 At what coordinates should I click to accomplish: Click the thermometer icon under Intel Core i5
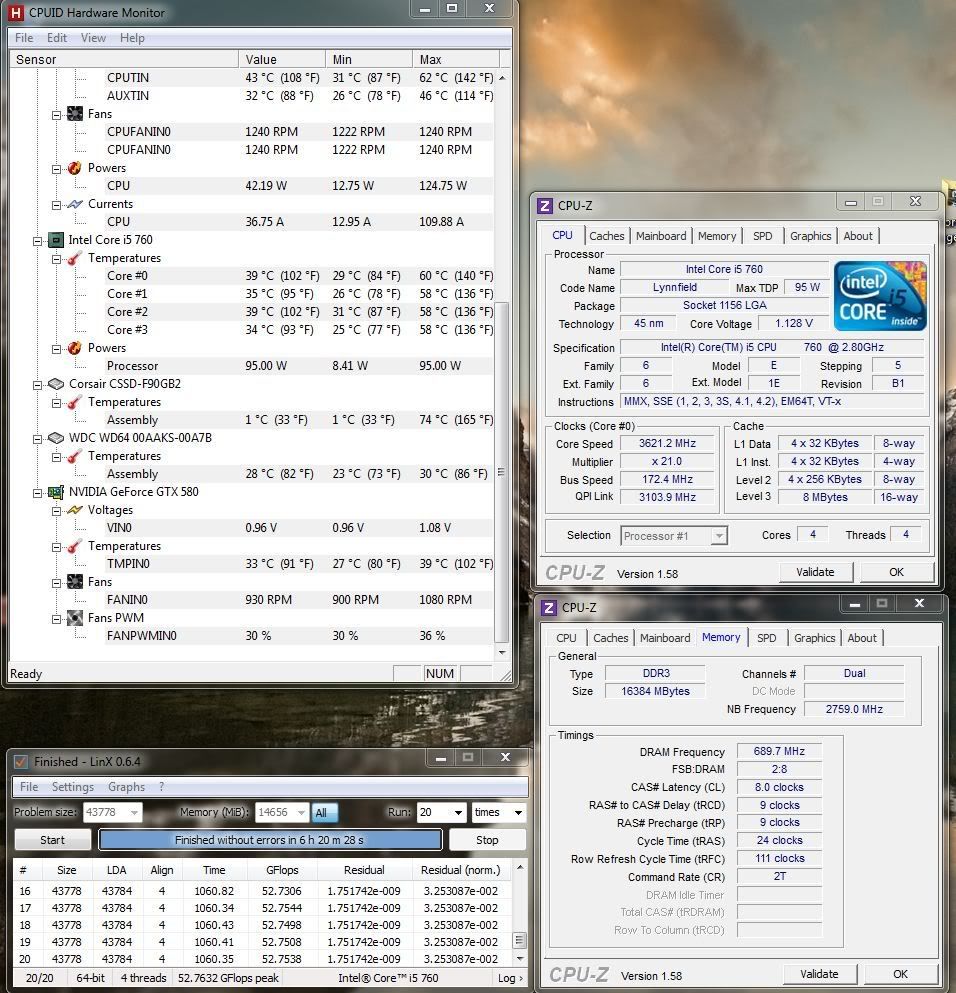coord(75,258)
